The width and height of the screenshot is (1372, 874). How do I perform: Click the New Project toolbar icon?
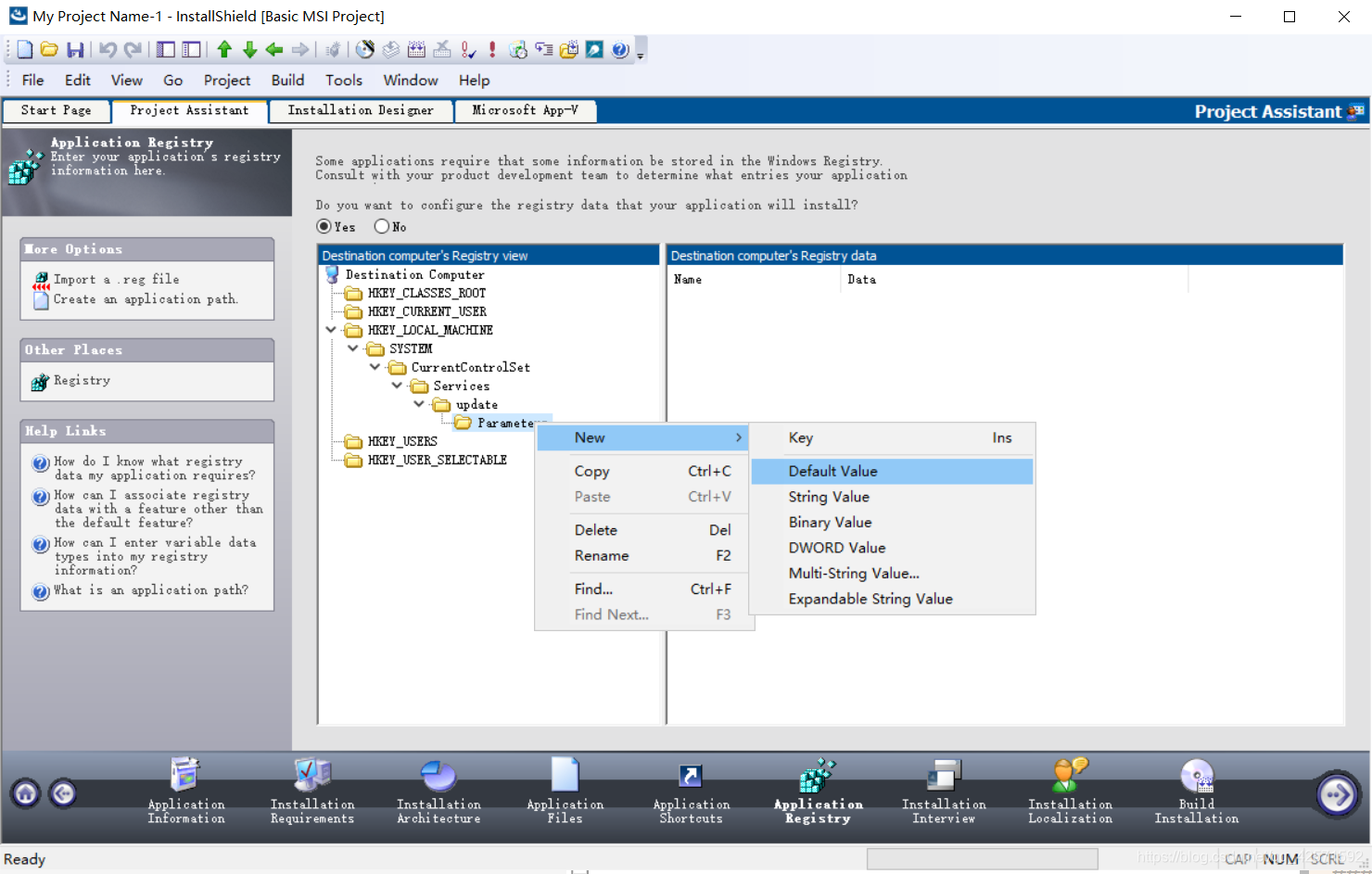coord(25,49)
